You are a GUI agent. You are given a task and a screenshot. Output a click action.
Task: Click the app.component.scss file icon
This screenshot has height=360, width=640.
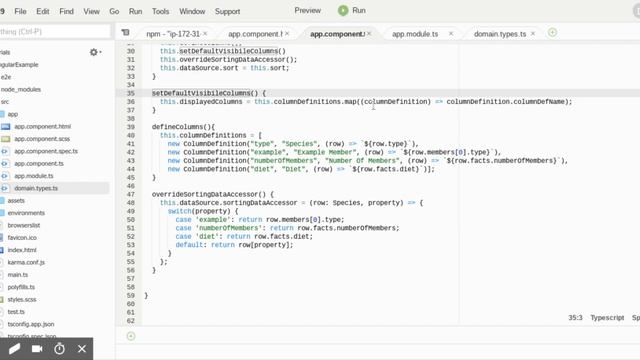(6, 139)
